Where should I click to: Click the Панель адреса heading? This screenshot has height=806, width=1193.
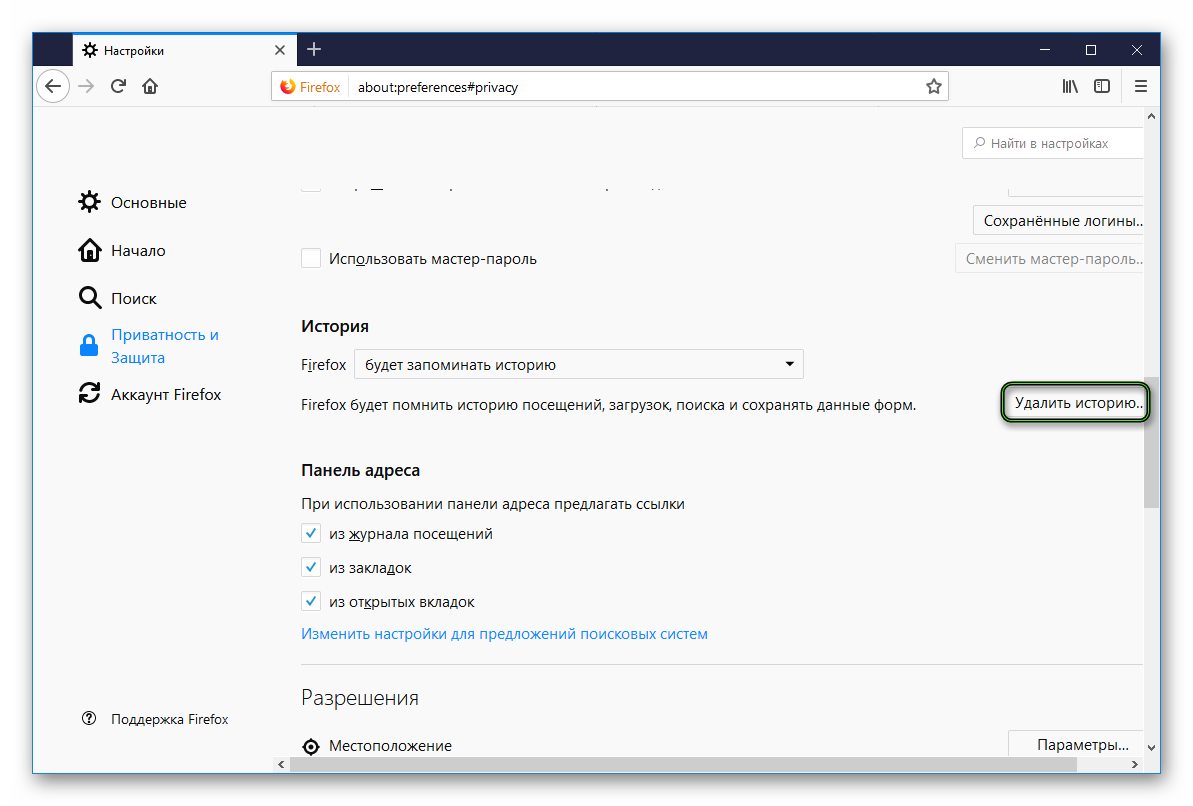[361, 470]
